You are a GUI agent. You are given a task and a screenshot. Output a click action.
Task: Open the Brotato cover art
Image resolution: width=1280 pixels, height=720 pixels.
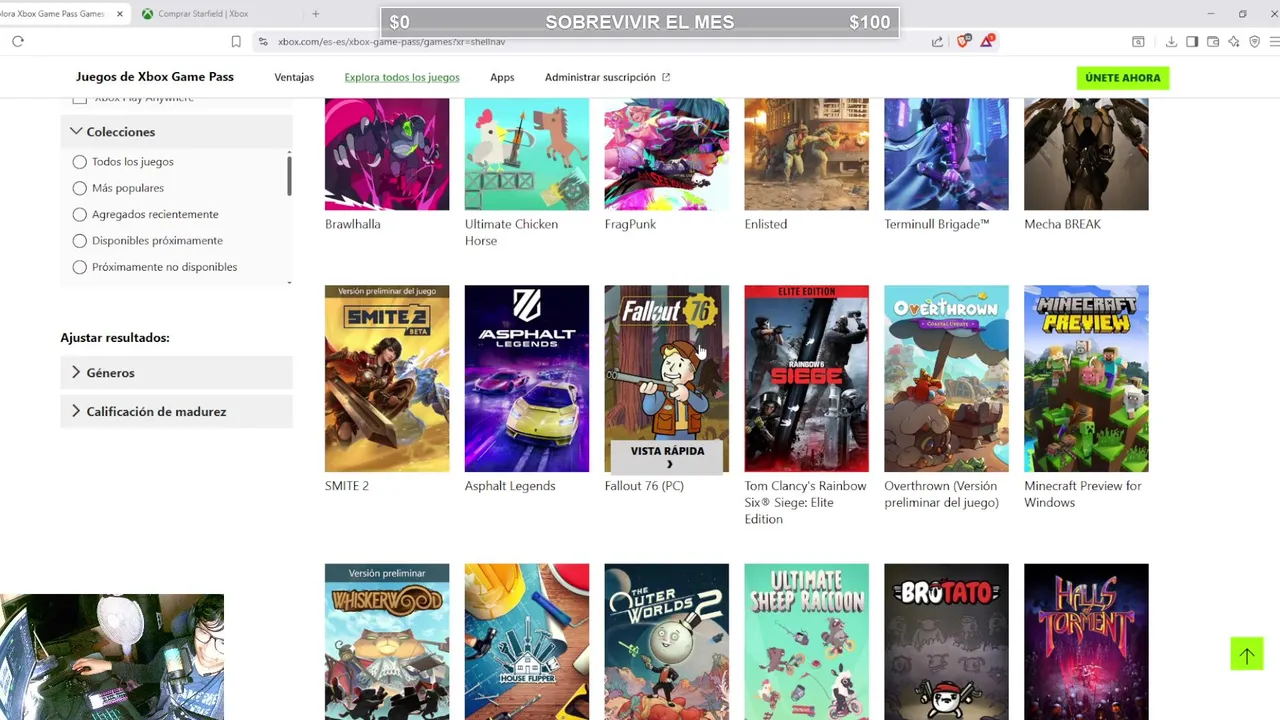(947, 641)
